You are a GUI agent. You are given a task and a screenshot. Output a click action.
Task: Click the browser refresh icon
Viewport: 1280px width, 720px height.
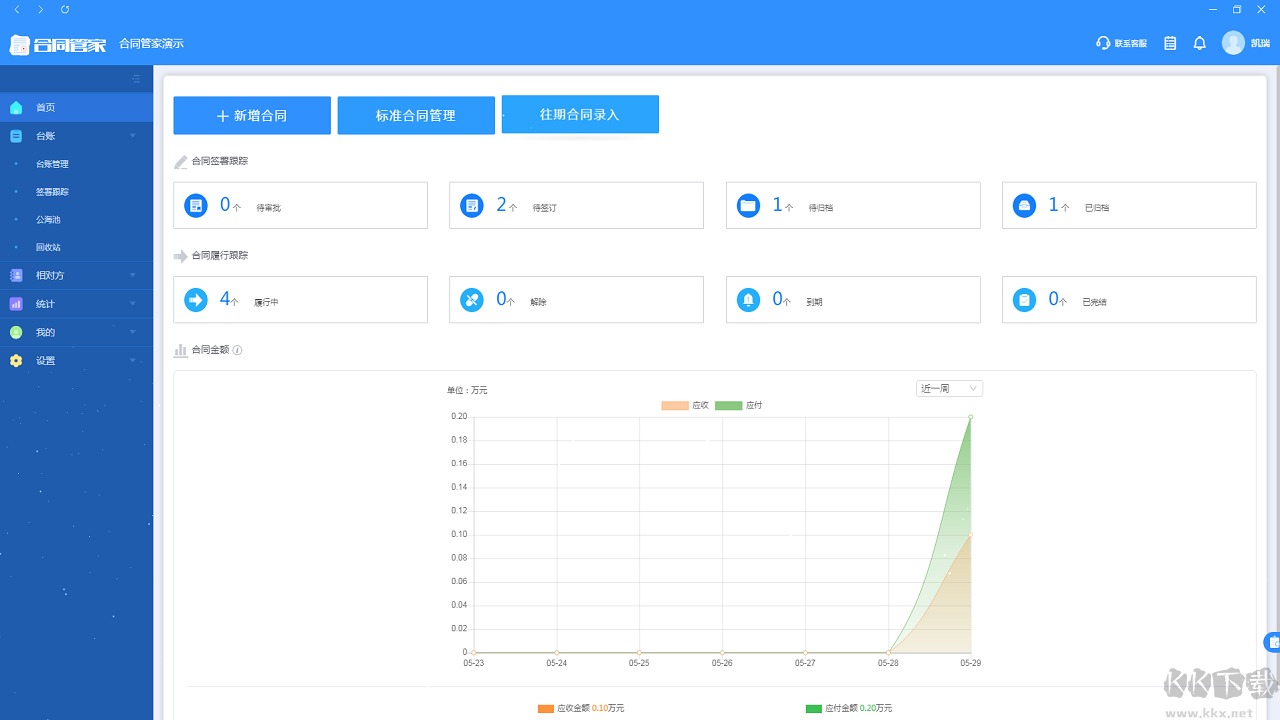65,9
